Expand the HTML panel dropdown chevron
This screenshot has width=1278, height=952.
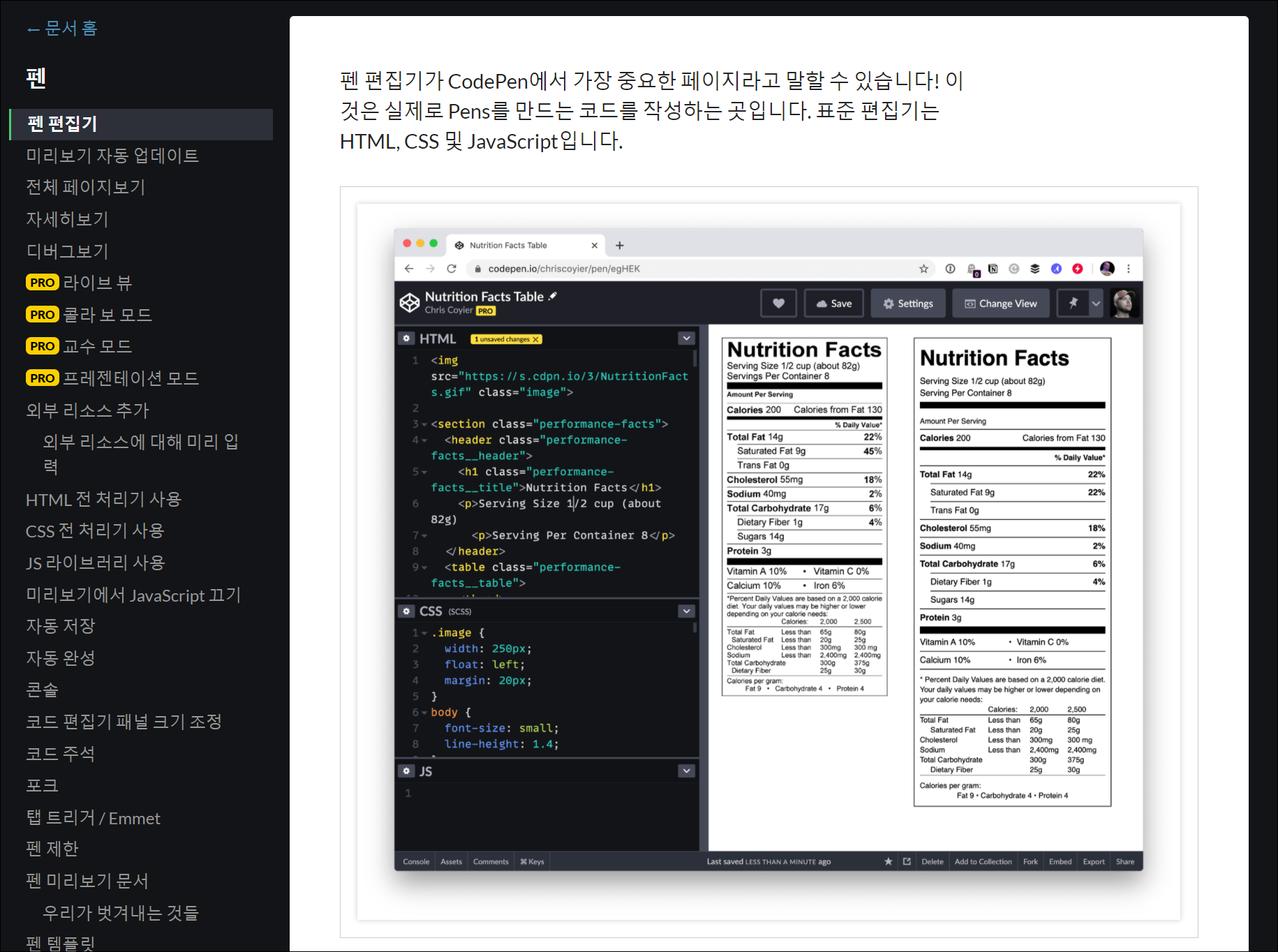687,339
